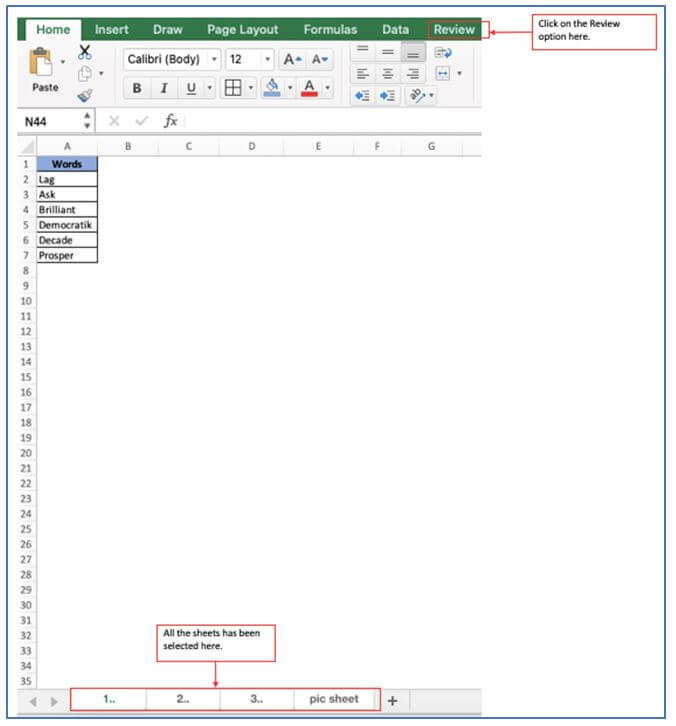
Task: Expand the merge options arrow
Action: 459,73
